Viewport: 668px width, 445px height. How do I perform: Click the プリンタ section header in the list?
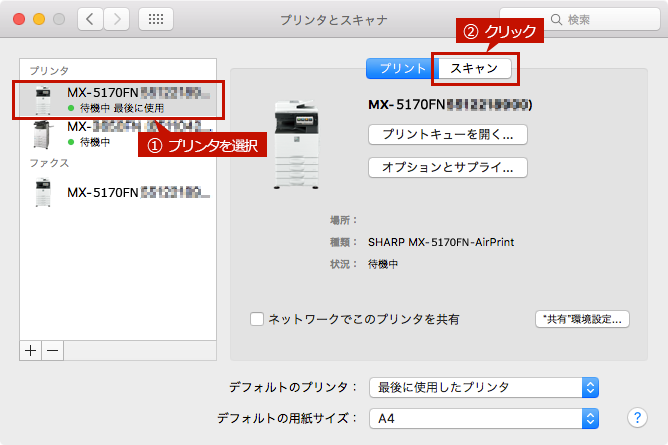point(49,71)
